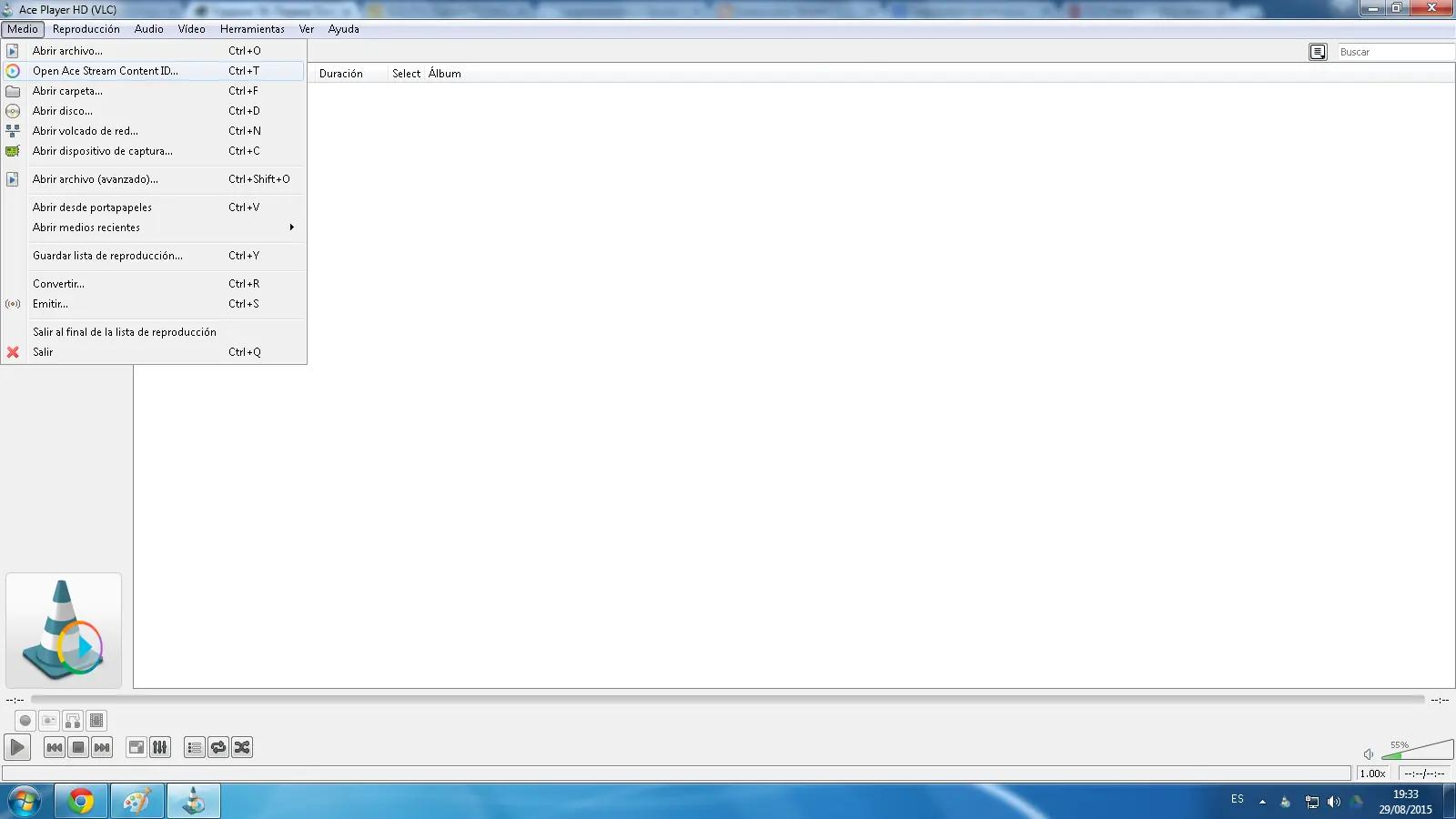Image resolution: width=1456 pixels, height=819 pixels.
Task: Select Abrir disco... menu entry
Action: pyautogui.click(x=154, y=111)
